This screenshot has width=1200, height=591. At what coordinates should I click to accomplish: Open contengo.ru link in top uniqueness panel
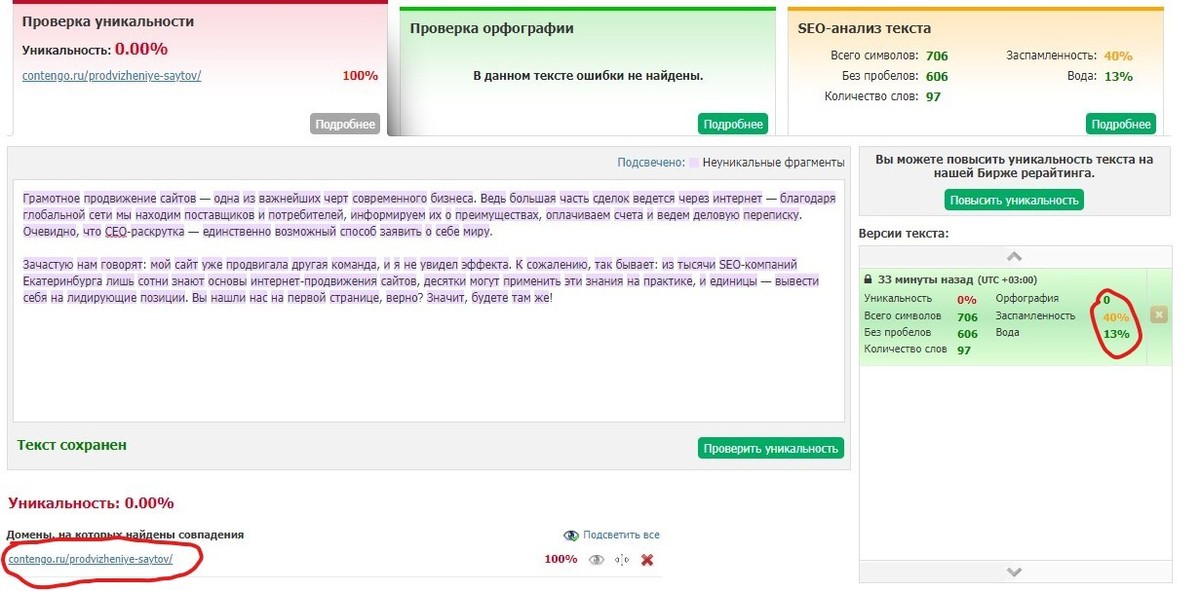point(111,76)
